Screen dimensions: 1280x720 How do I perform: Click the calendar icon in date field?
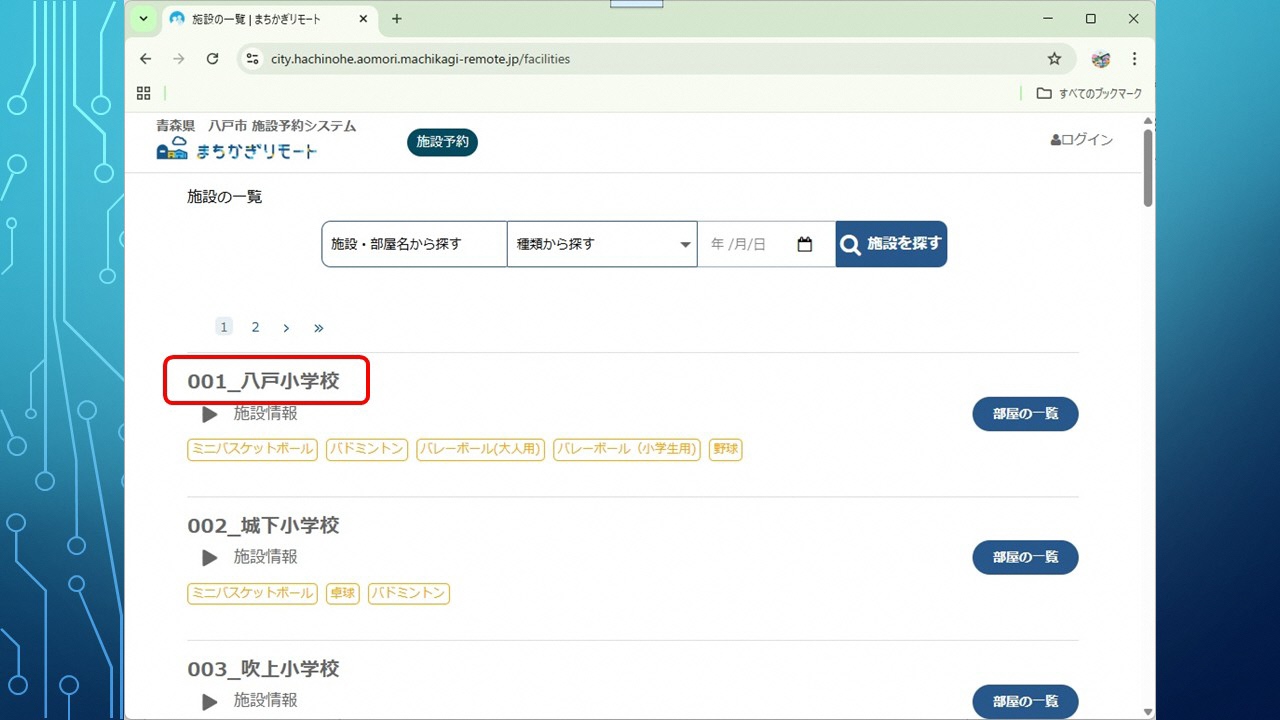tap(805, 244)
